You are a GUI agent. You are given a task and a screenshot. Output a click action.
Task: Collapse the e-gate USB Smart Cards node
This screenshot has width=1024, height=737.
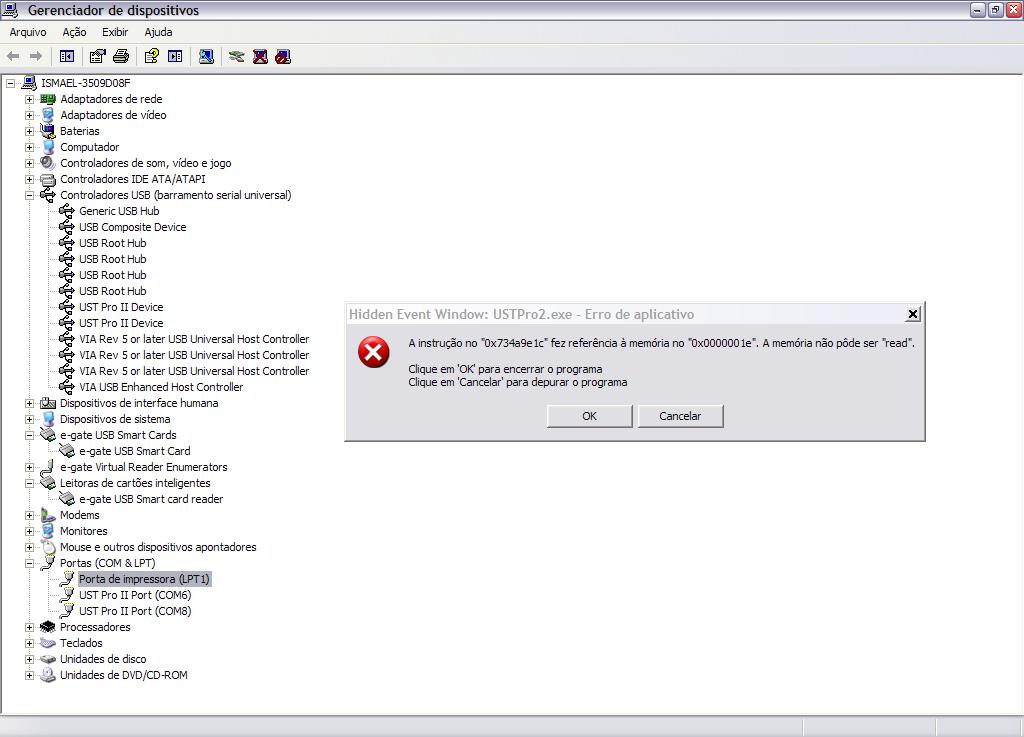click(29, 435)
